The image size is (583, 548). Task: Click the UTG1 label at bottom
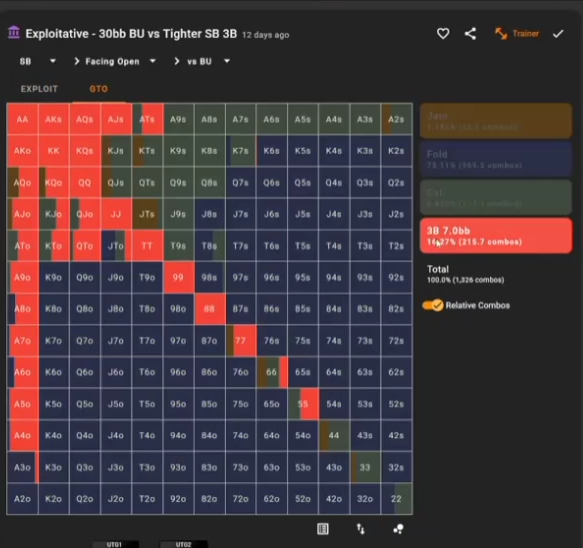[115, 544]
